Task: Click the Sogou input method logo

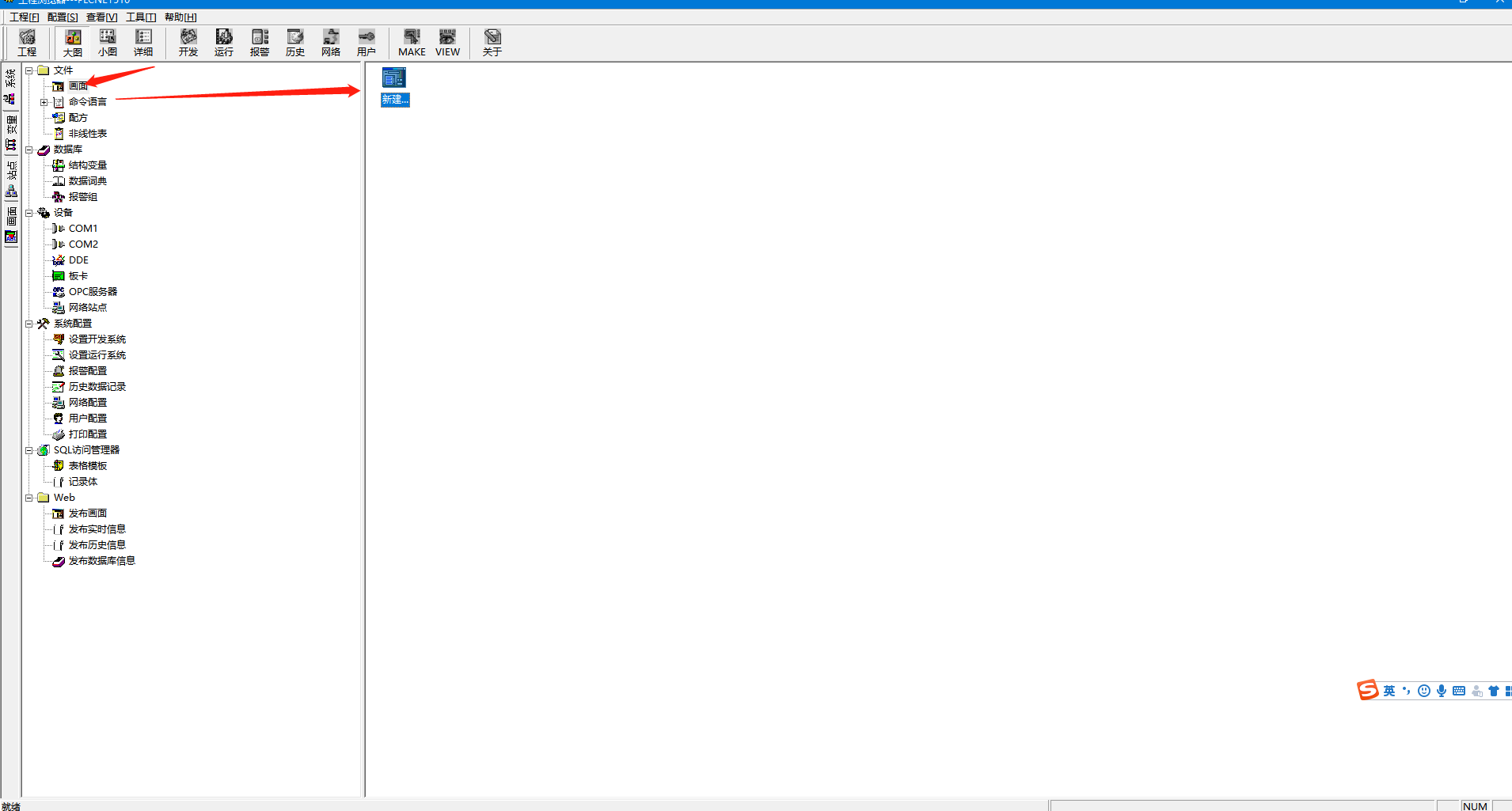Action: (1367, 690)
